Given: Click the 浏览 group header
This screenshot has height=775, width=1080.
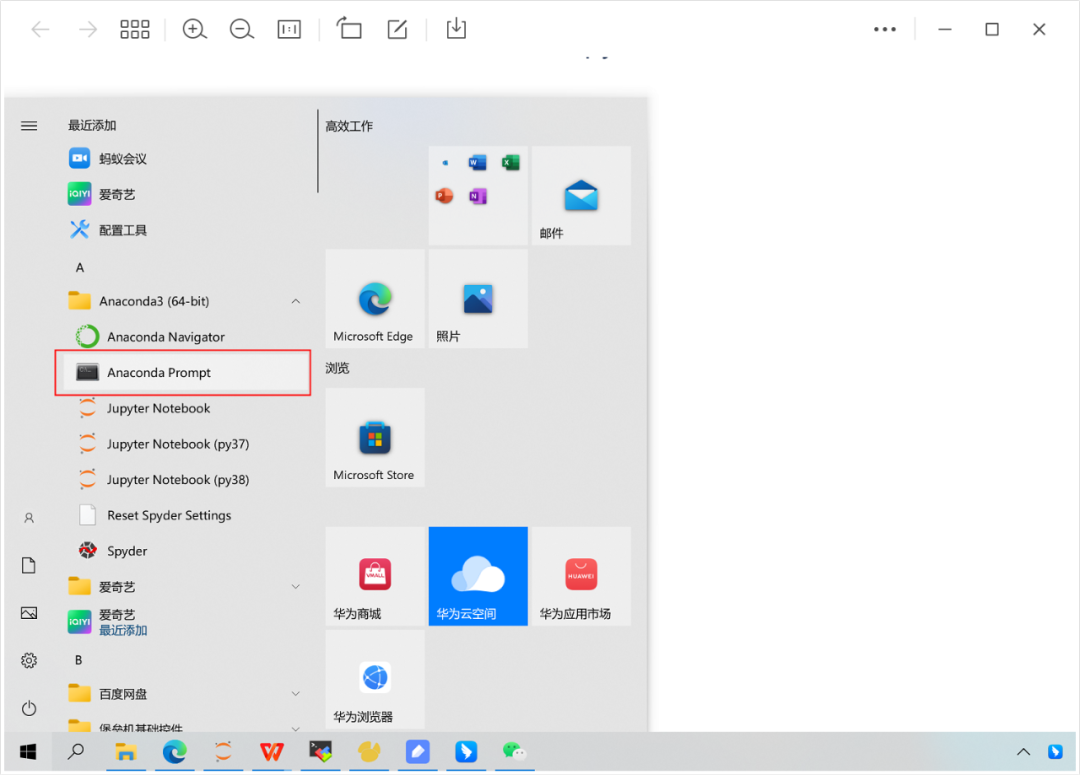Looking at the screenshot, I should 338,368.
